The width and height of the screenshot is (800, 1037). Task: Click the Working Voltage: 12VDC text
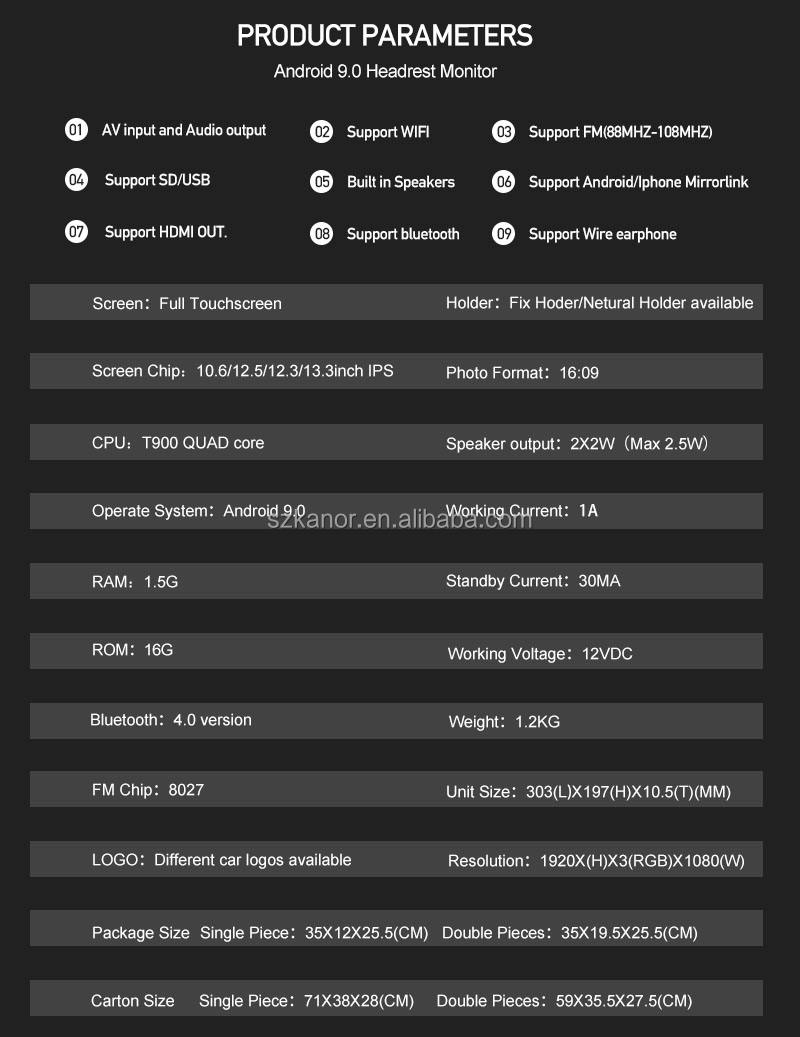540,654
